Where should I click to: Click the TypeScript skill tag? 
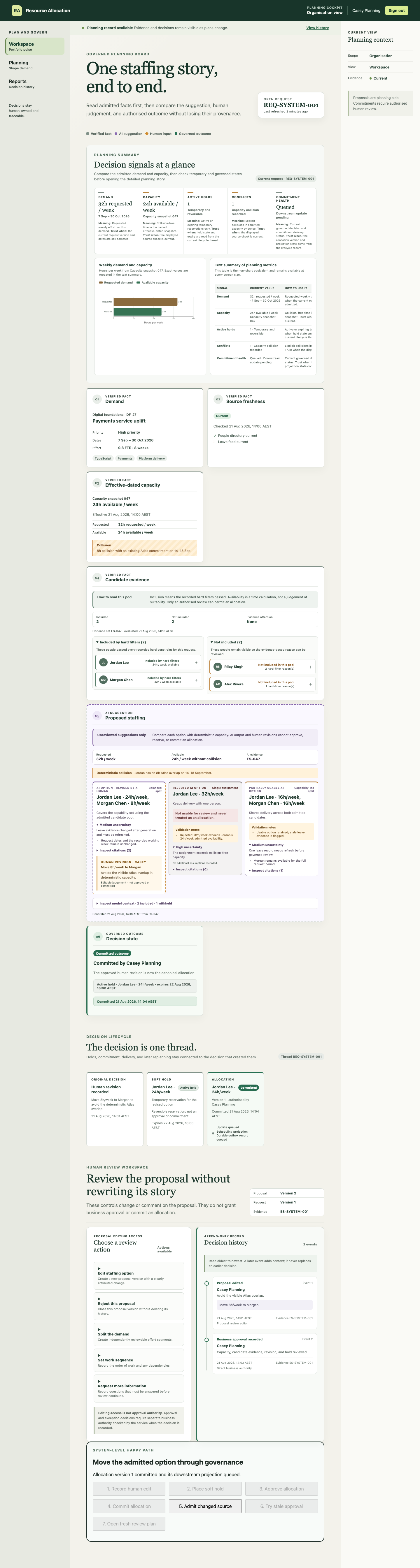103,458
